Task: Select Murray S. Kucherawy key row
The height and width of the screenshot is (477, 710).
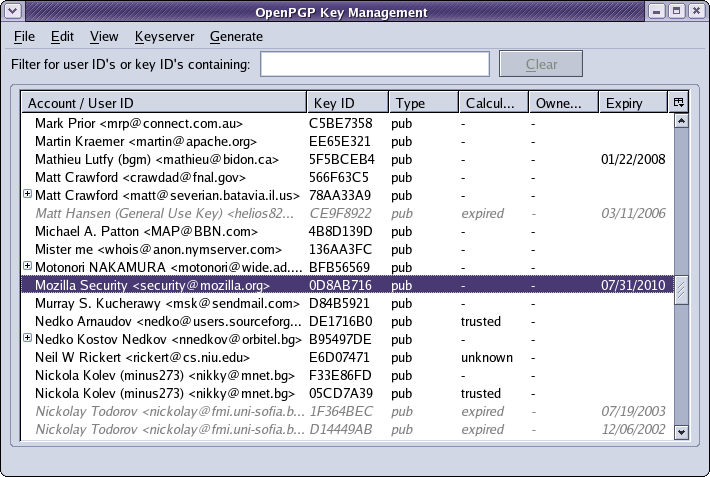Action: [347, 303]
